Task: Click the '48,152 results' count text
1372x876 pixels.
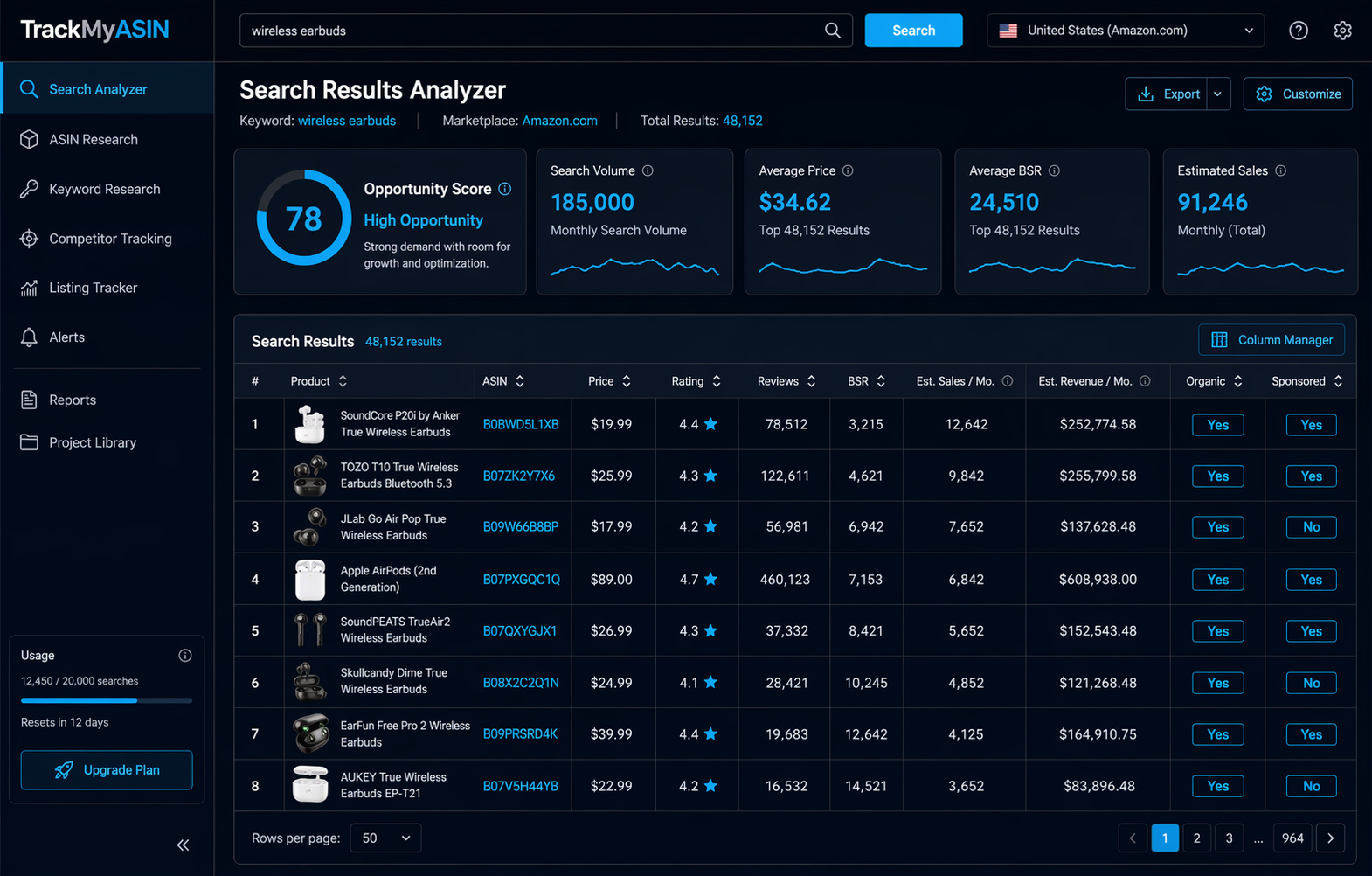Action: click(x=404, y=342)
